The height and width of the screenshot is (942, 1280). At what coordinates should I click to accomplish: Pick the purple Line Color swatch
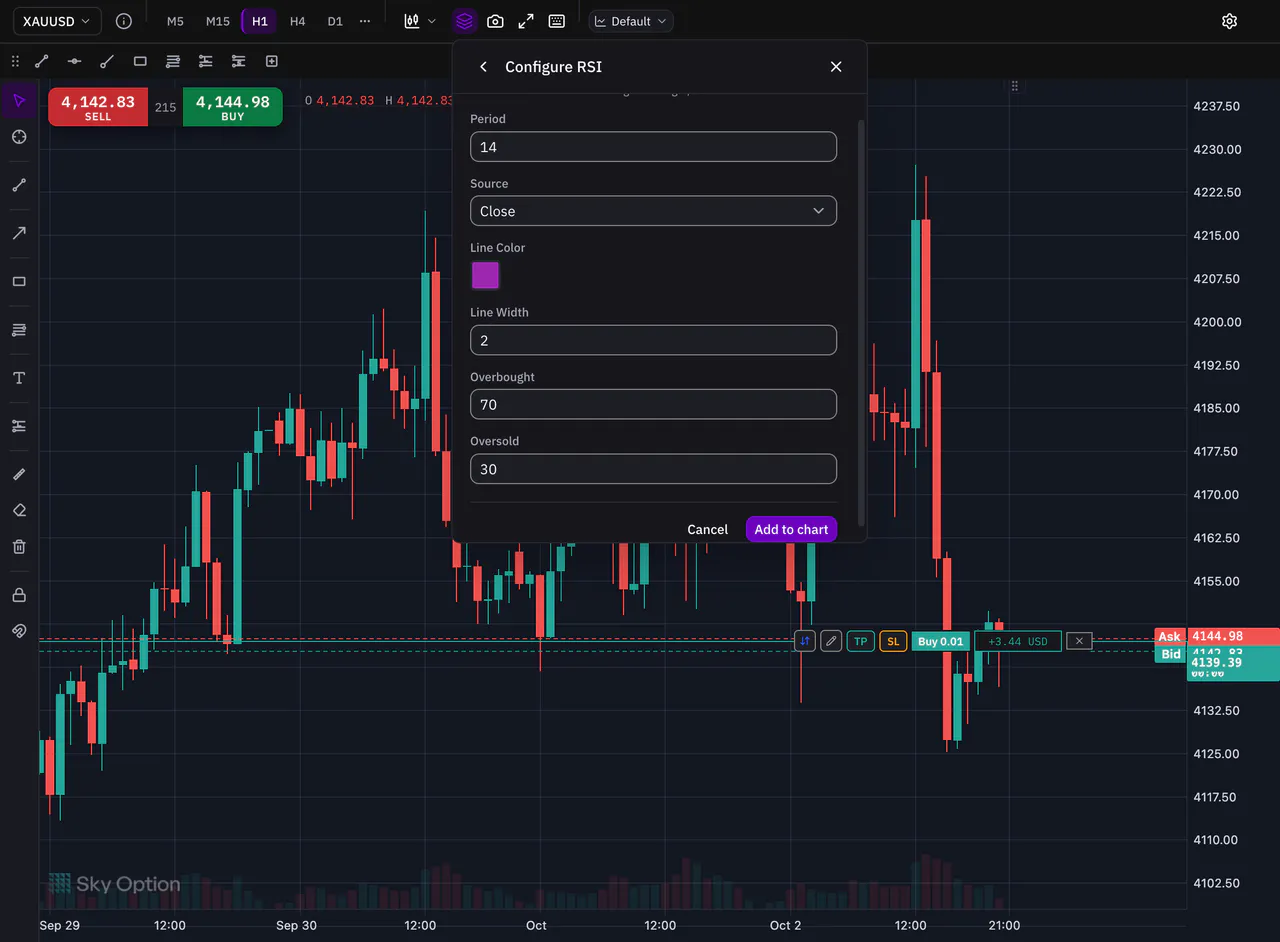point(485,275)
